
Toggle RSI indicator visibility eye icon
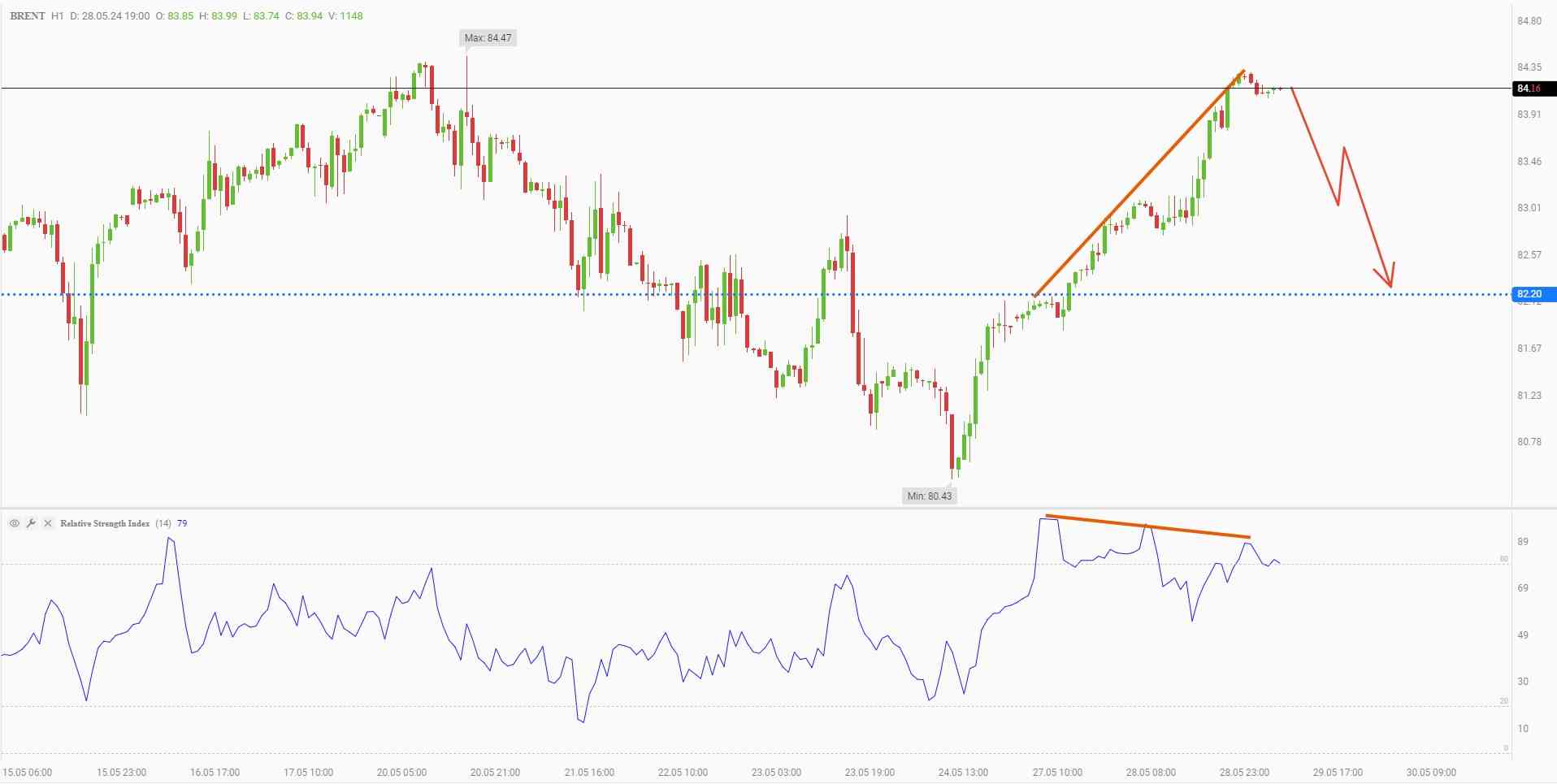15,523
